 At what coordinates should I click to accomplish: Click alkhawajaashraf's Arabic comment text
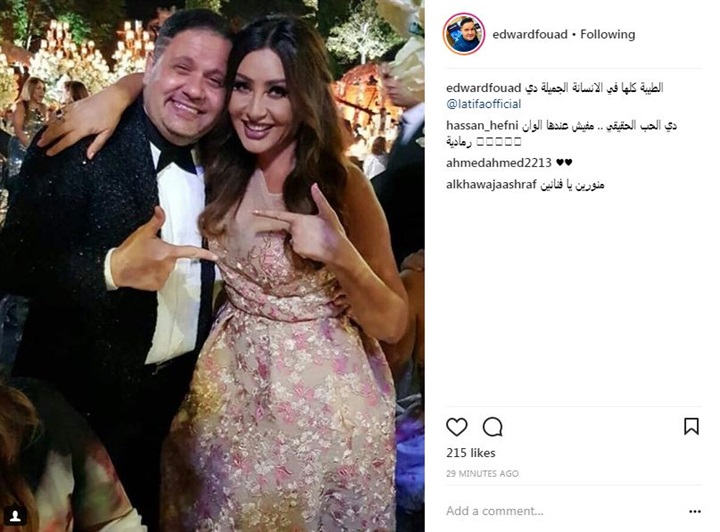(x=572, y=185)
